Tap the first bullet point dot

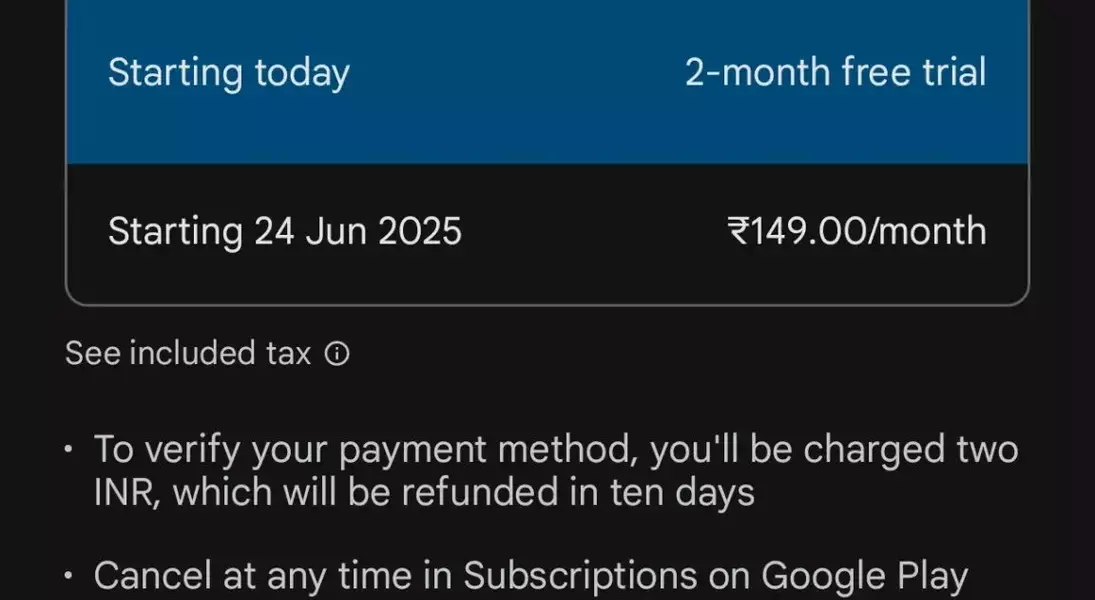pyautogui.click(x=68, y=449)
